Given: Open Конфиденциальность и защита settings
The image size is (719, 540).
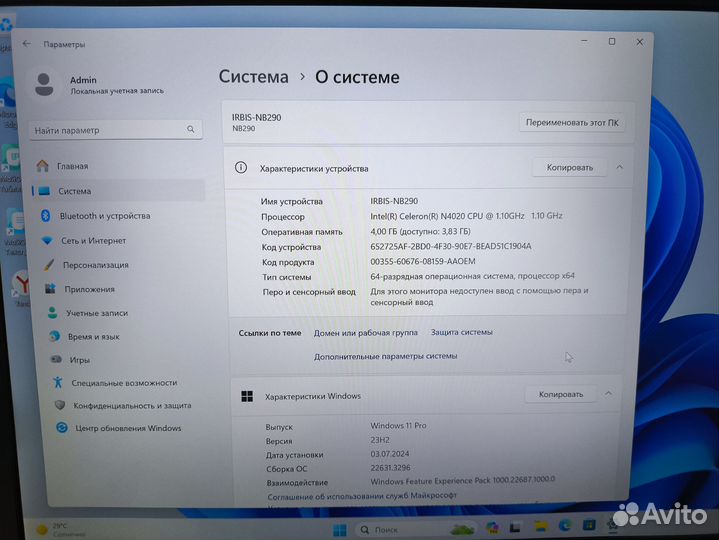Looking at the screenshot, I should click(x=132, y=405).
